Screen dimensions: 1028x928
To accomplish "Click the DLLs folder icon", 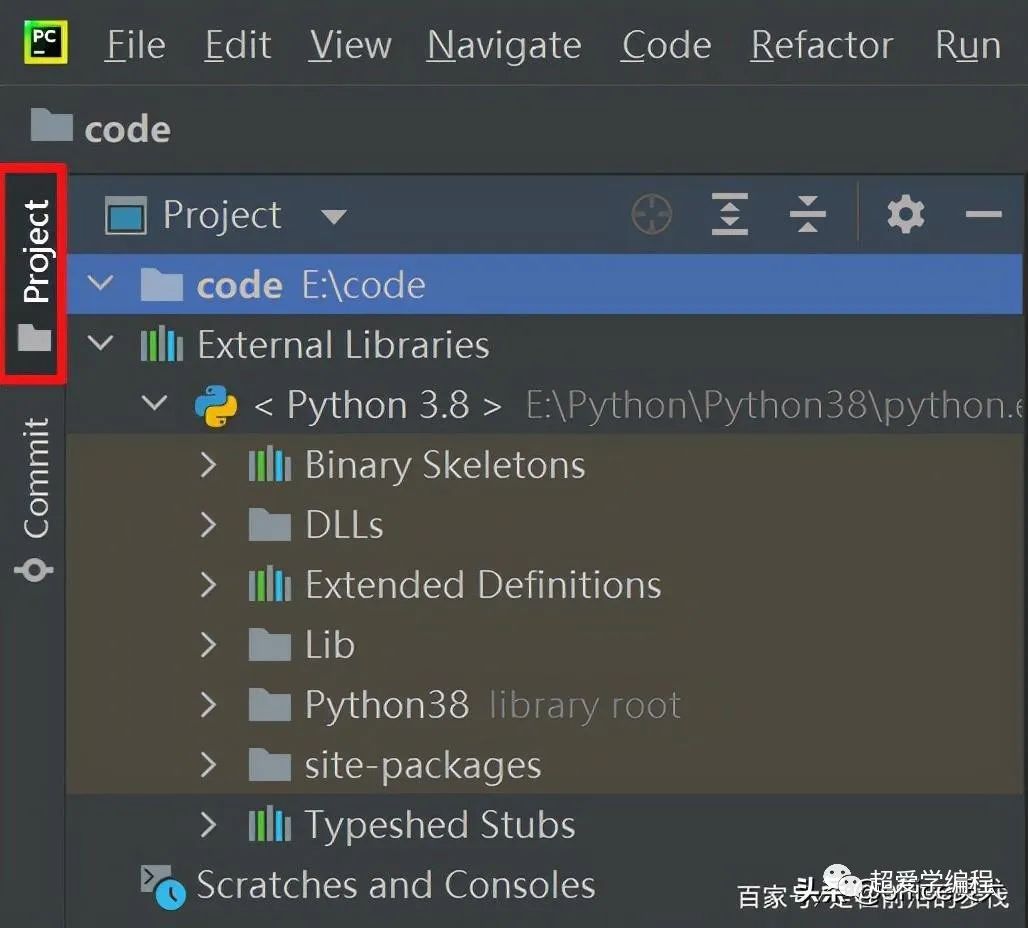I will click(269, 524).
